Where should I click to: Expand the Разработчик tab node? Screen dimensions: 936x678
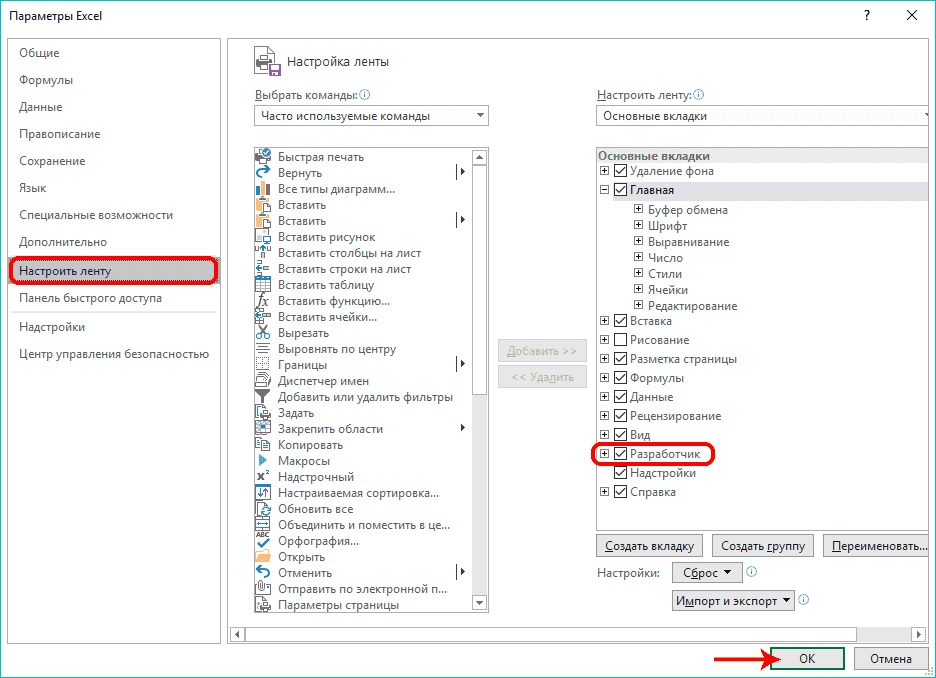604,454
